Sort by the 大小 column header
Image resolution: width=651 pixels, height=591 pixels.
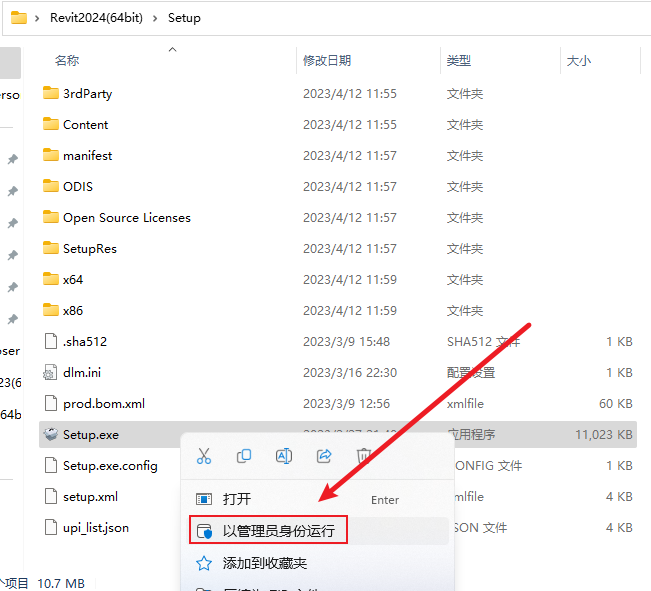pyautogui.click(x=579, y=61)
